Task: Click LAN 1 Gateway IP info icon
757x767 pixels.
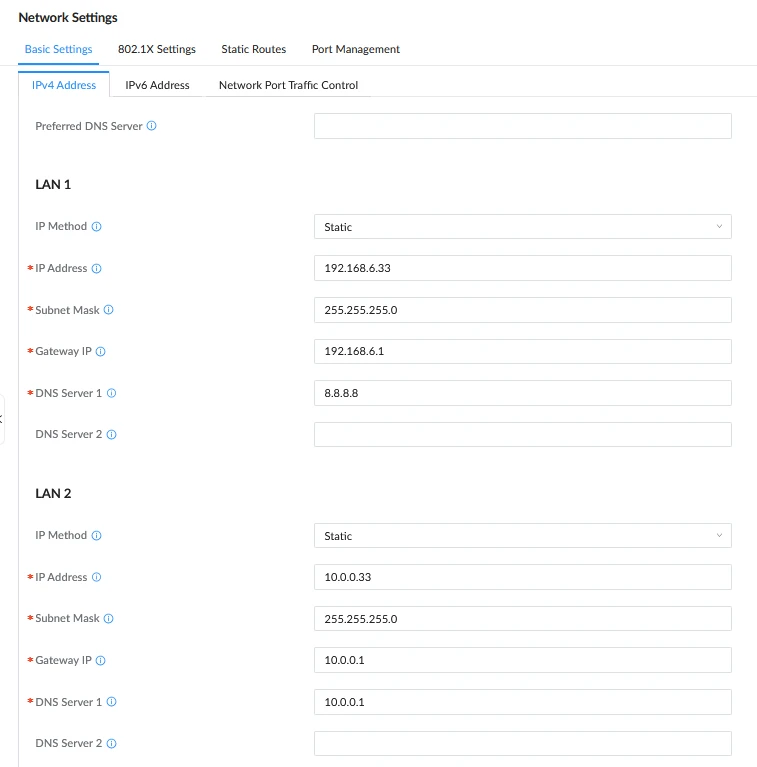Action: [100, 352]
